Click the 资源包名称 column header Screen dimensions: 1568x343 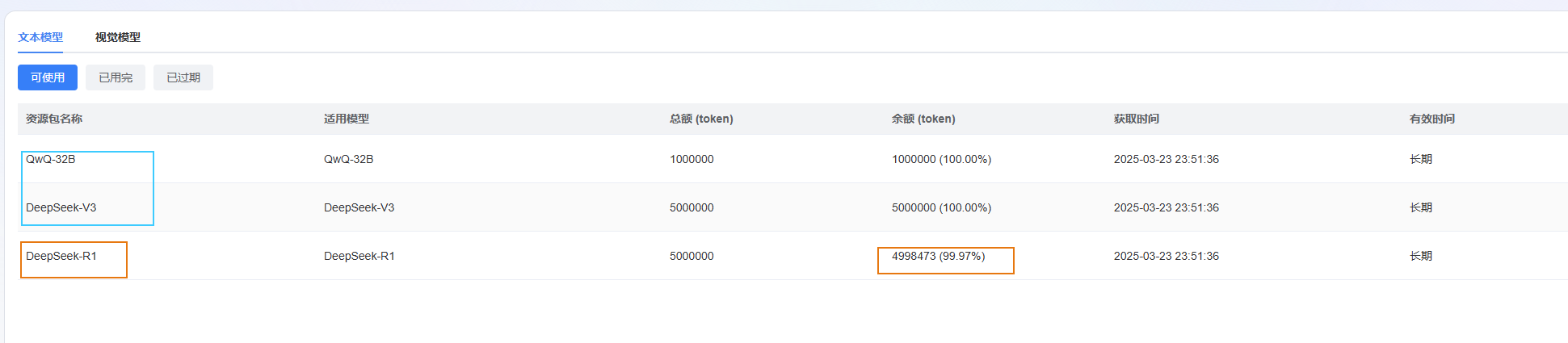(x=54, y=119)
